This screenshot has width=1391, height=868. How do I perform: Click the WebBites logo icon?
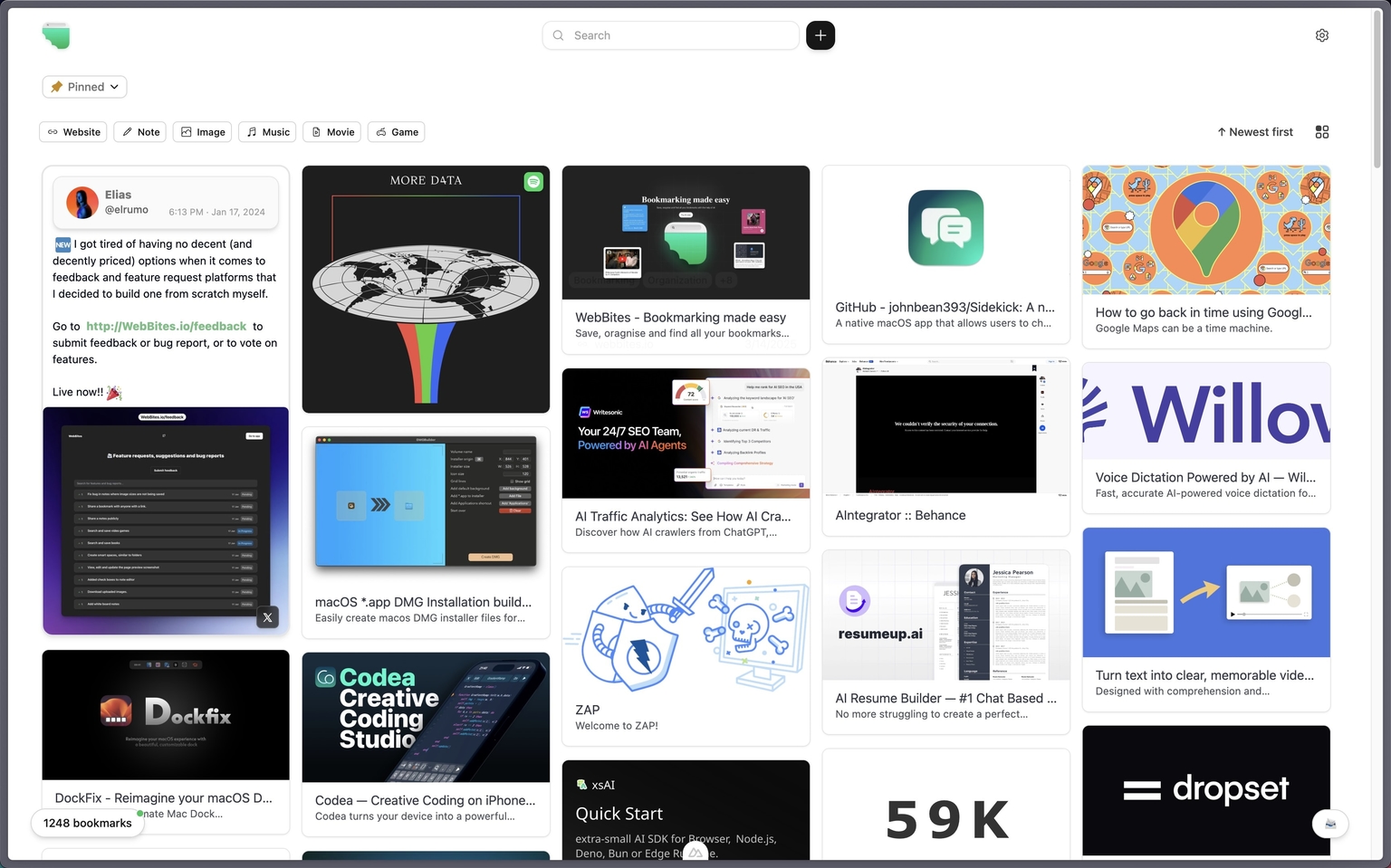click(x=56, y=36)
